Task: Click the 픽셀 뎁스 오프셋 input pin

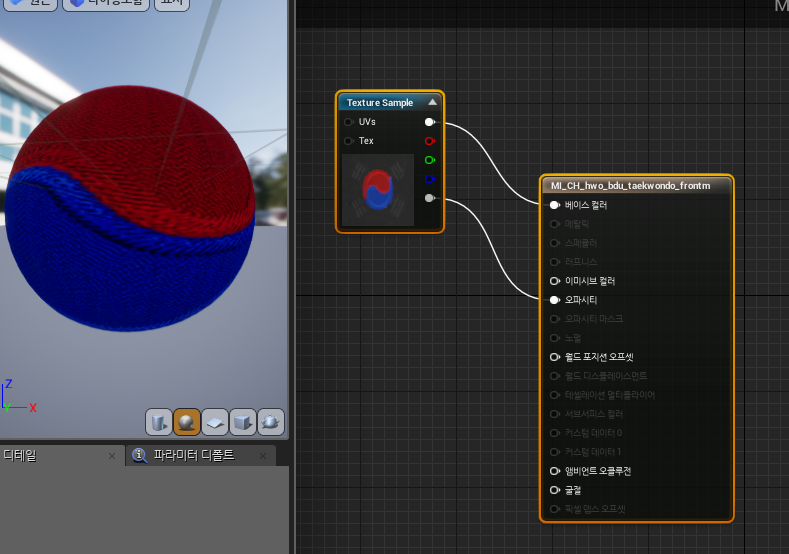Action: [555, 509]
